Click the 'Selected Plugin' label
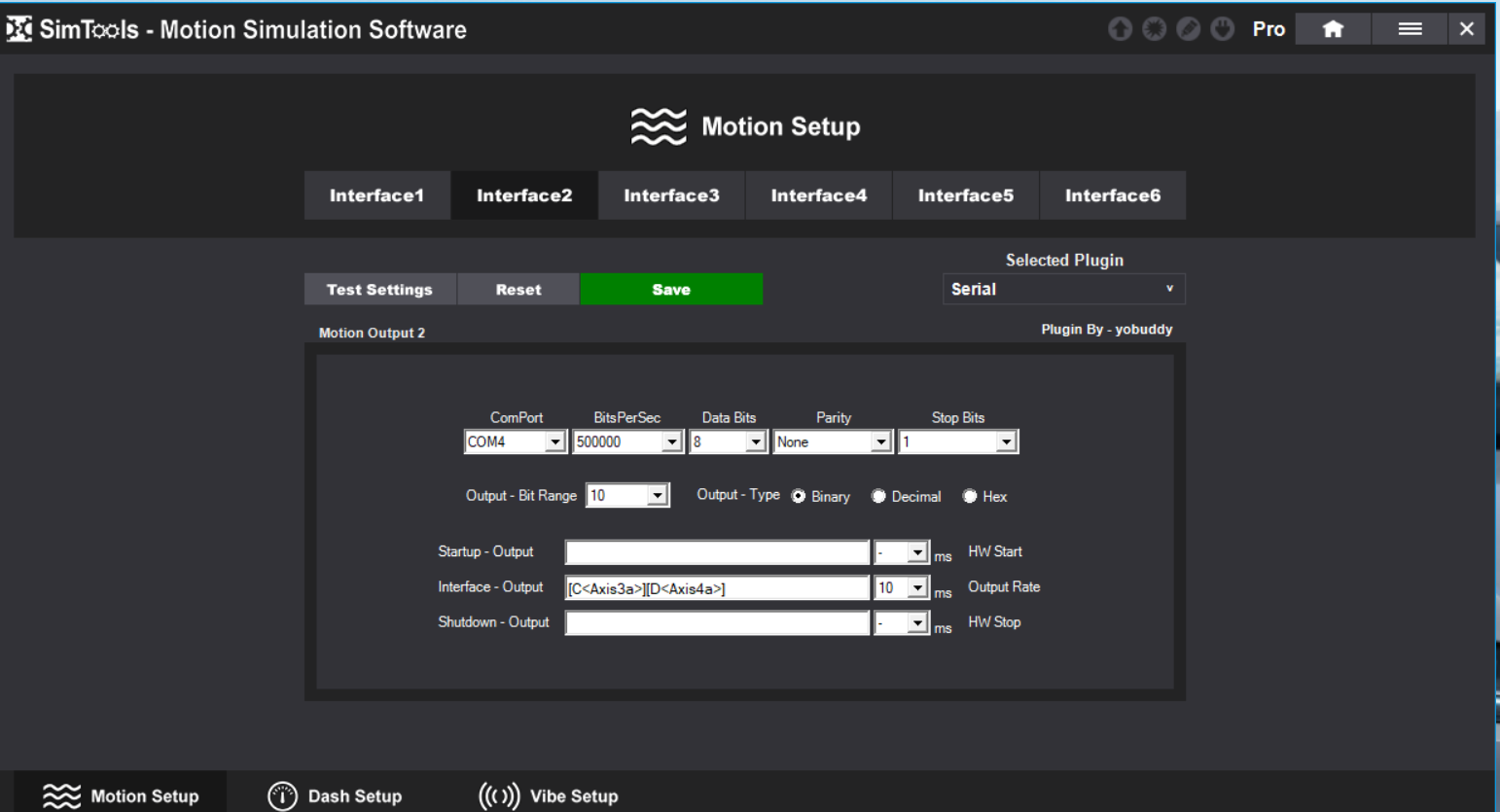The width and height of the screenshot is (1500, 812). [1064, 260]
